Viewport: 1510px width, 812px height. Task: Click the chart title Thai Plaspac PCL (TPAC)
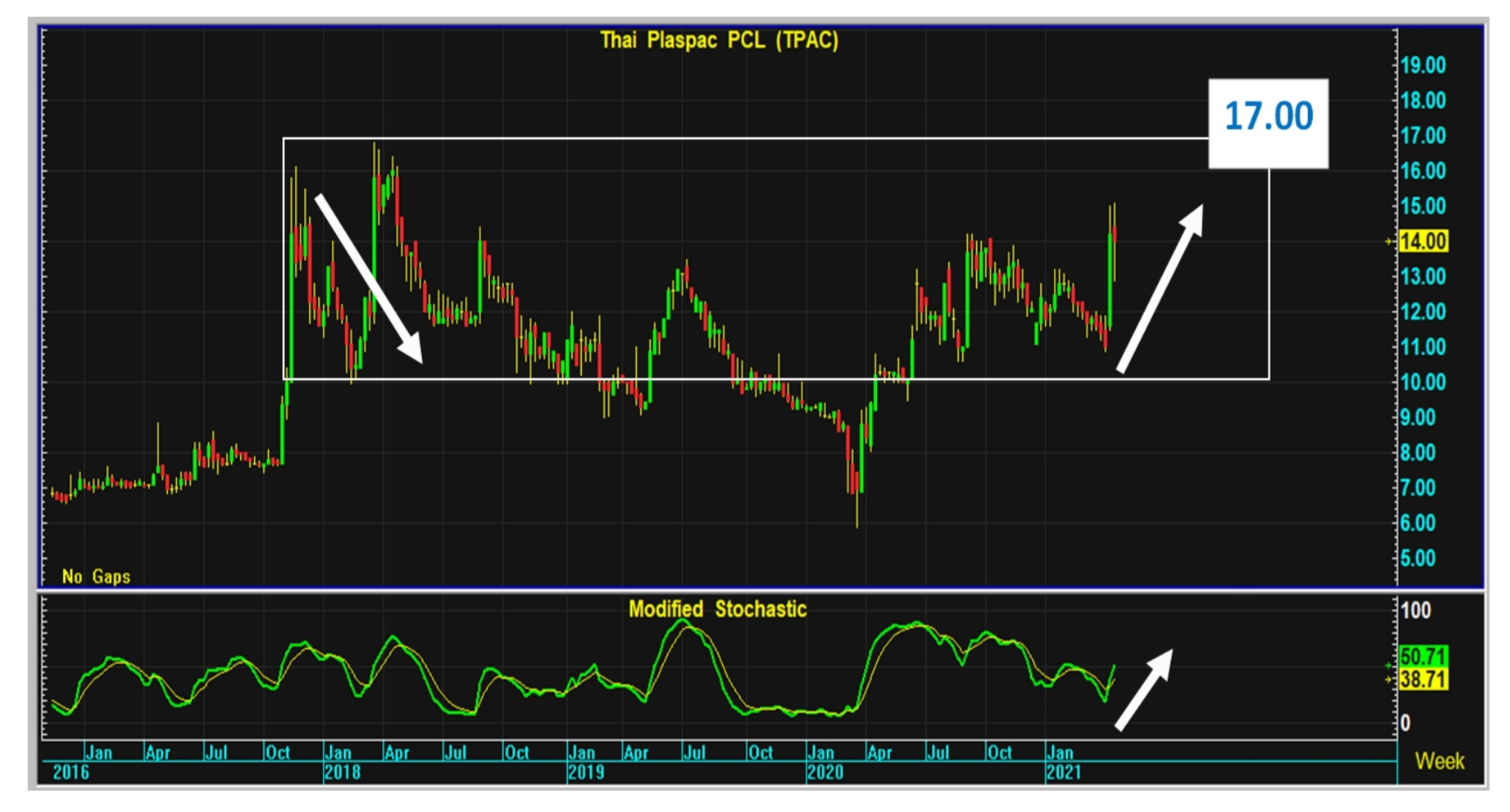coord(719,40)
